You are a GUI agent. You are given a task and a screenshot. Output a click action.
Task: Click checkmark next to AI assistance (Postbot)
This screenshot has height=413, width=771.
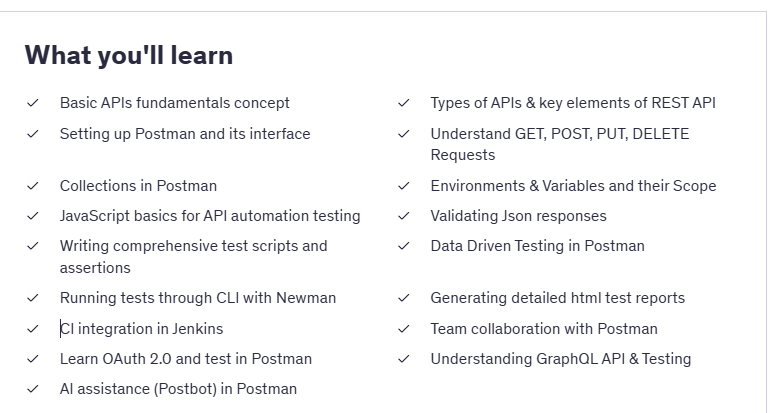pyautogui.click(x=33, y=389)
